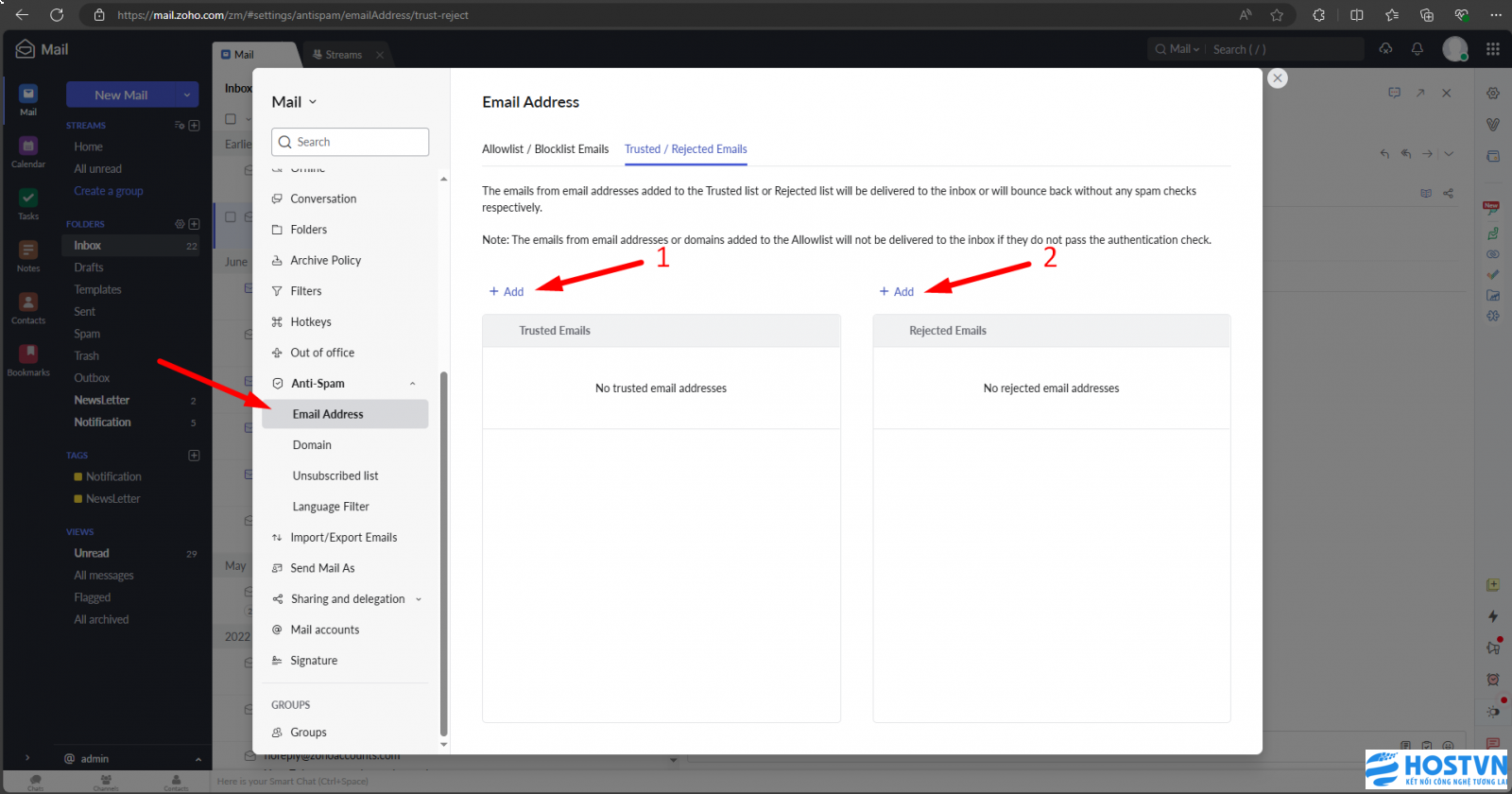Click the settings gear in right sidebar
This screenshot has height=794, width=1512.
point(1493,93)
